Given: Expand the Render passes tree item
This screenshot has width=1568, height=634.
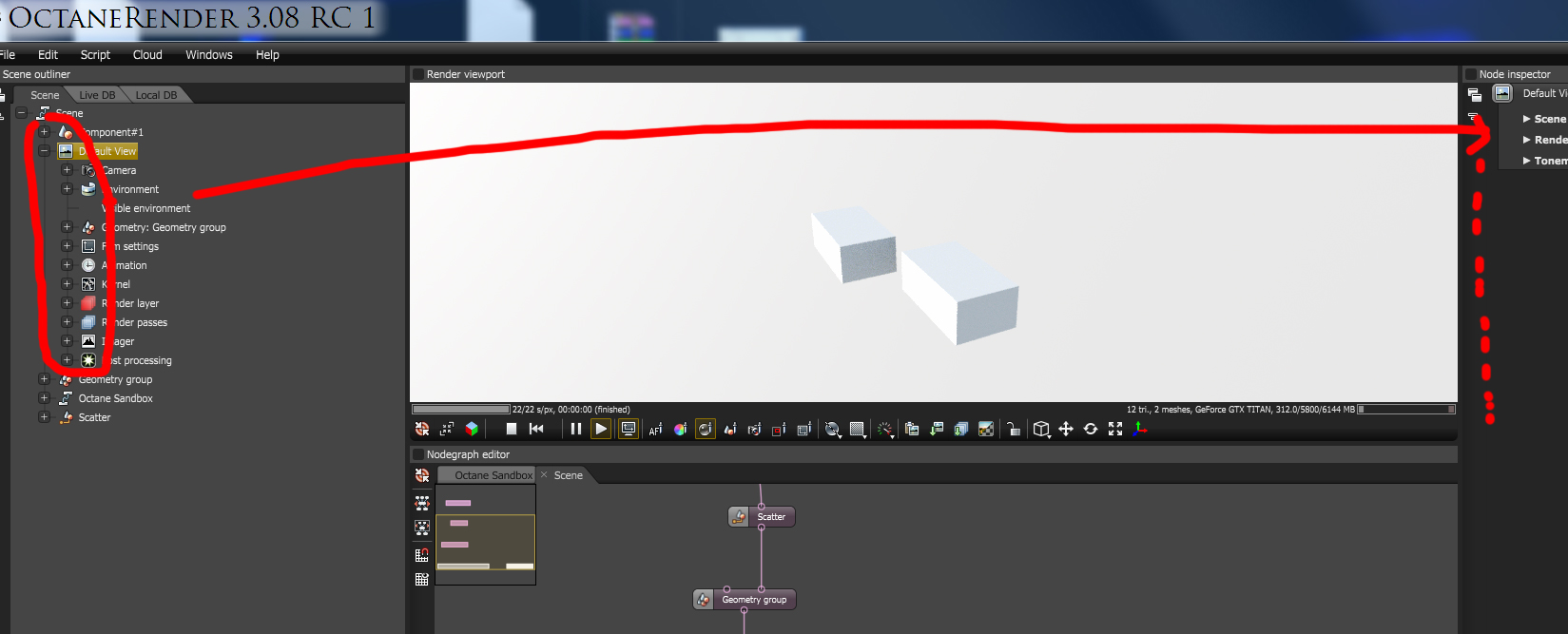Looking at the screenshot, I should (67, 322).
